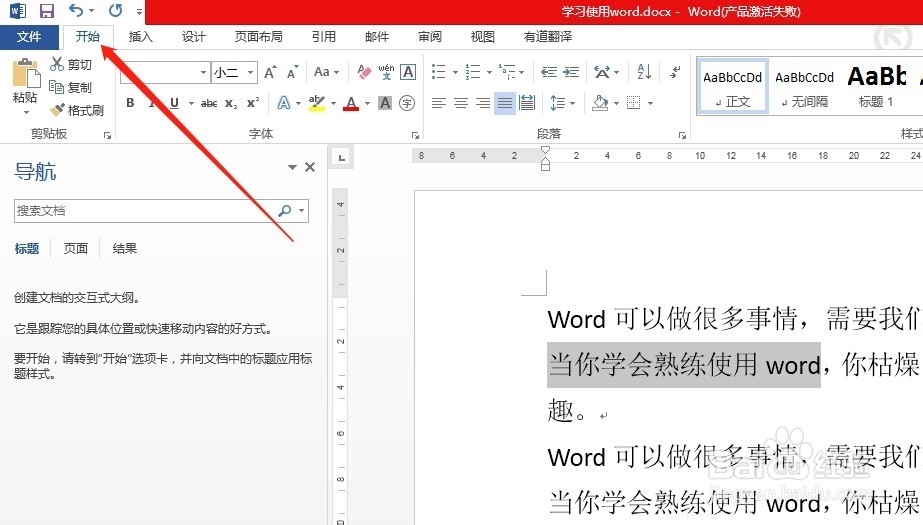Image resolution: width=923 pixels, height=525 pixels.
Task: Switch to the Page Layout (页面布局) tab
Action: coord(258,36)
